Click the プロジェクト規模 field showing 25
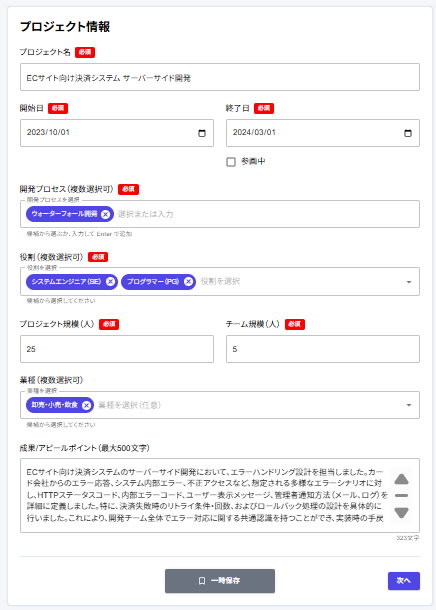The image size is (436, 610). tap(117, 349)
